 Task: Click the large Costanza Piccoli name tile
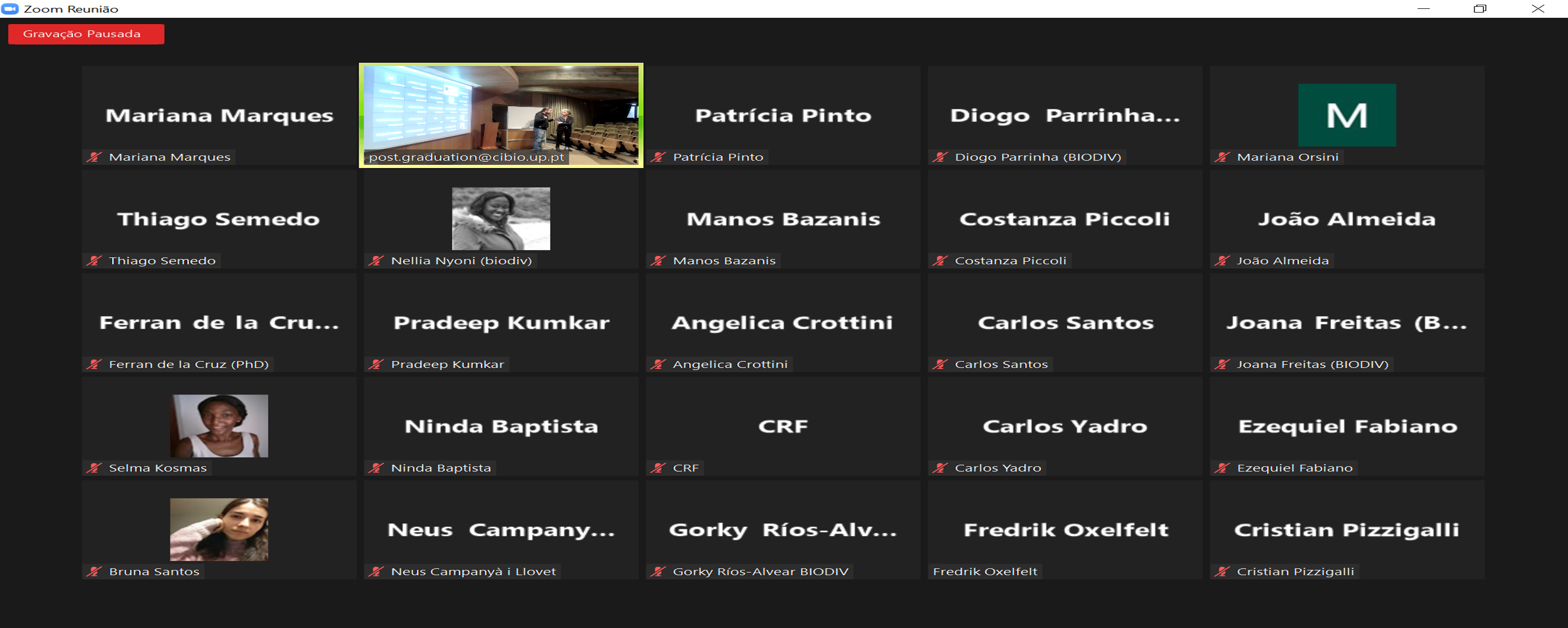(x=1065, y=219)
